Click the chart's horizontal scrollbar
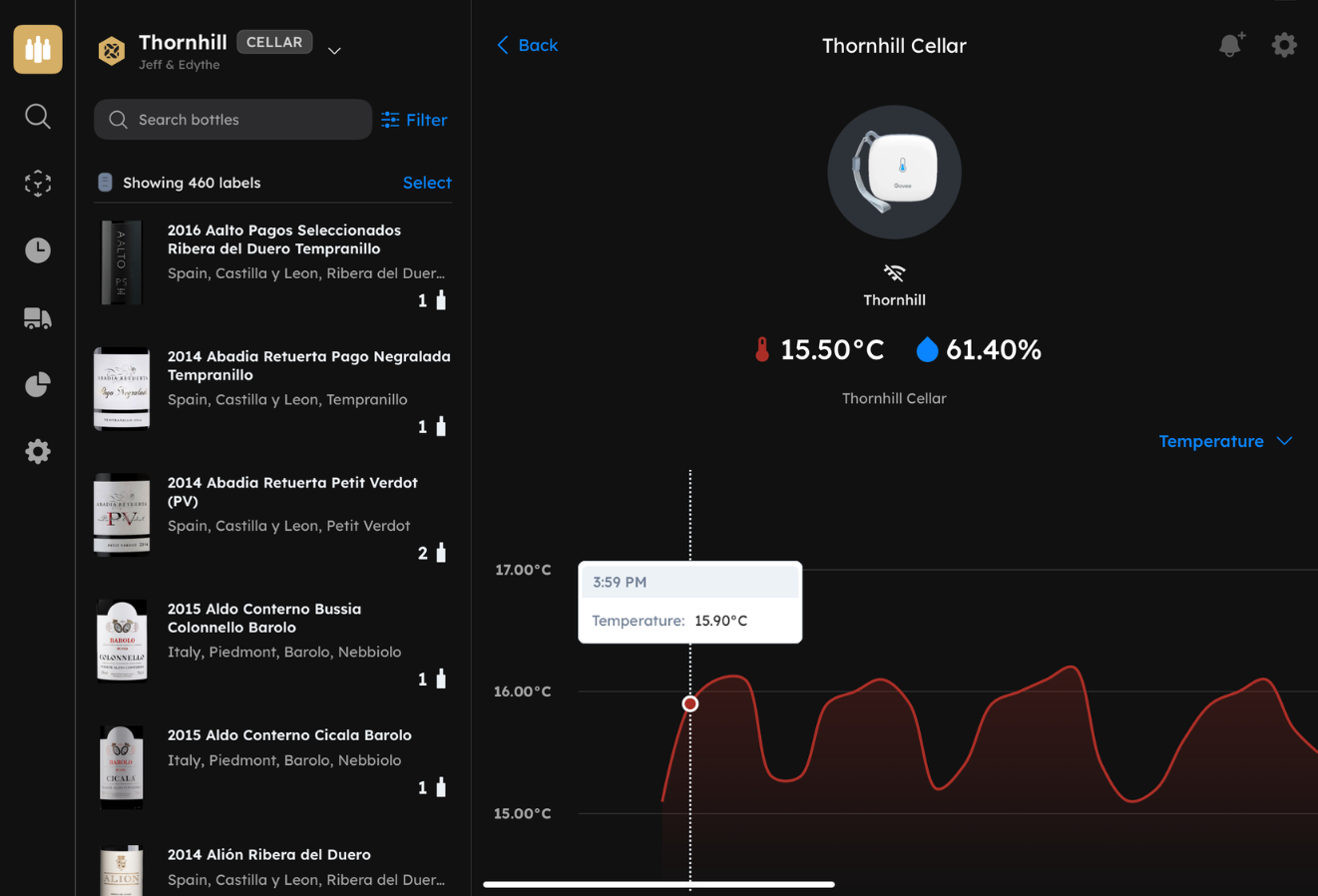The height and width of the screenshot is (896, 1318). pos(659,884)
